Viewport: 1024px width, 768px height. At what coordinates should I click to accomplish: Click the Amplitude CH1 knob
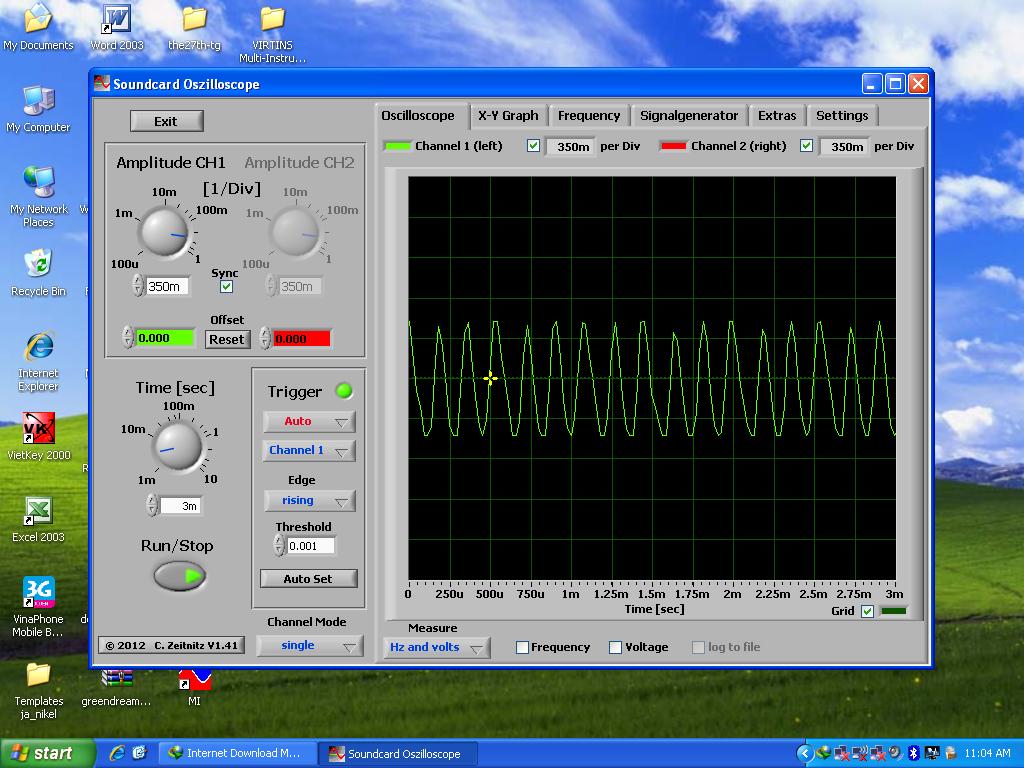click(x=165, y=231)
